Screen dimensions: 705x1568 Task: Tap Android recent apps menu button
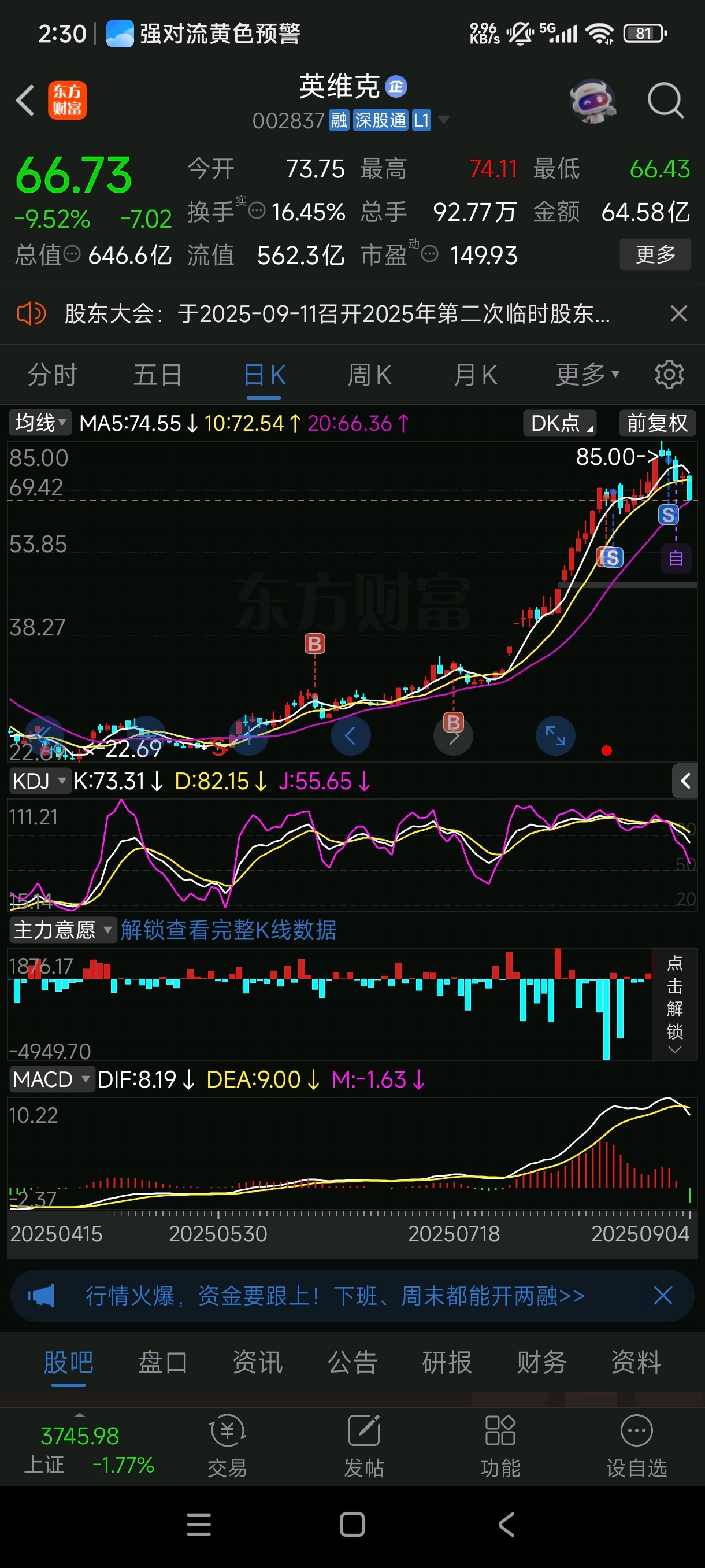198,1525
